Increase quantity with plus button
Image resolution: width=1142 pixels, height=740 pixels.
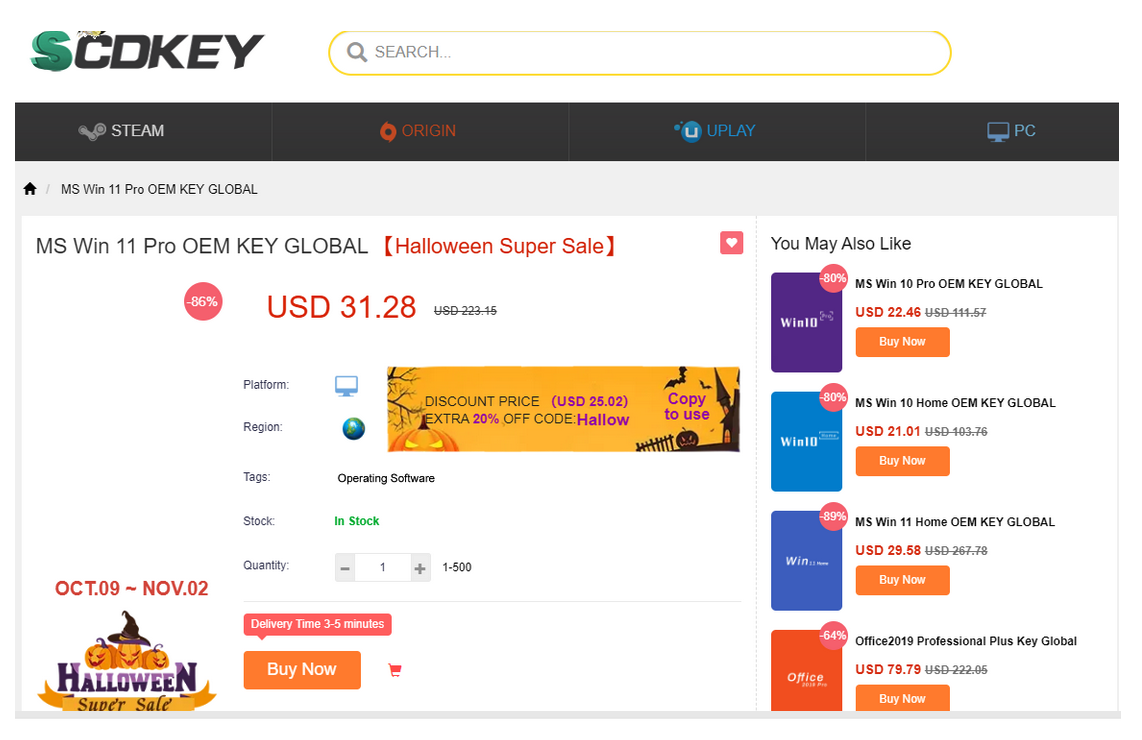(x=420, y=568)
